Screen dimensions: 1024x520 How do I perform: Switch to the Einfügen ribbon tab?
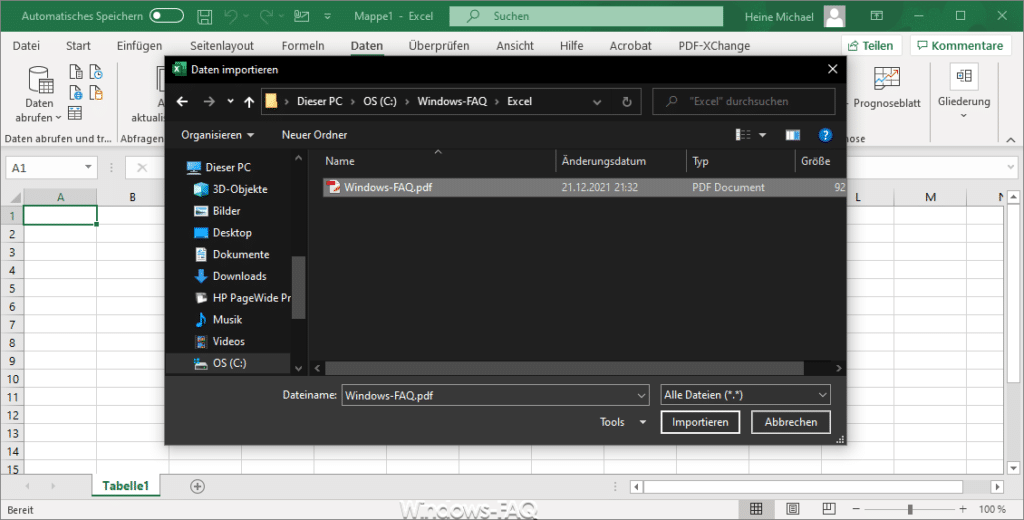[139, 46]
